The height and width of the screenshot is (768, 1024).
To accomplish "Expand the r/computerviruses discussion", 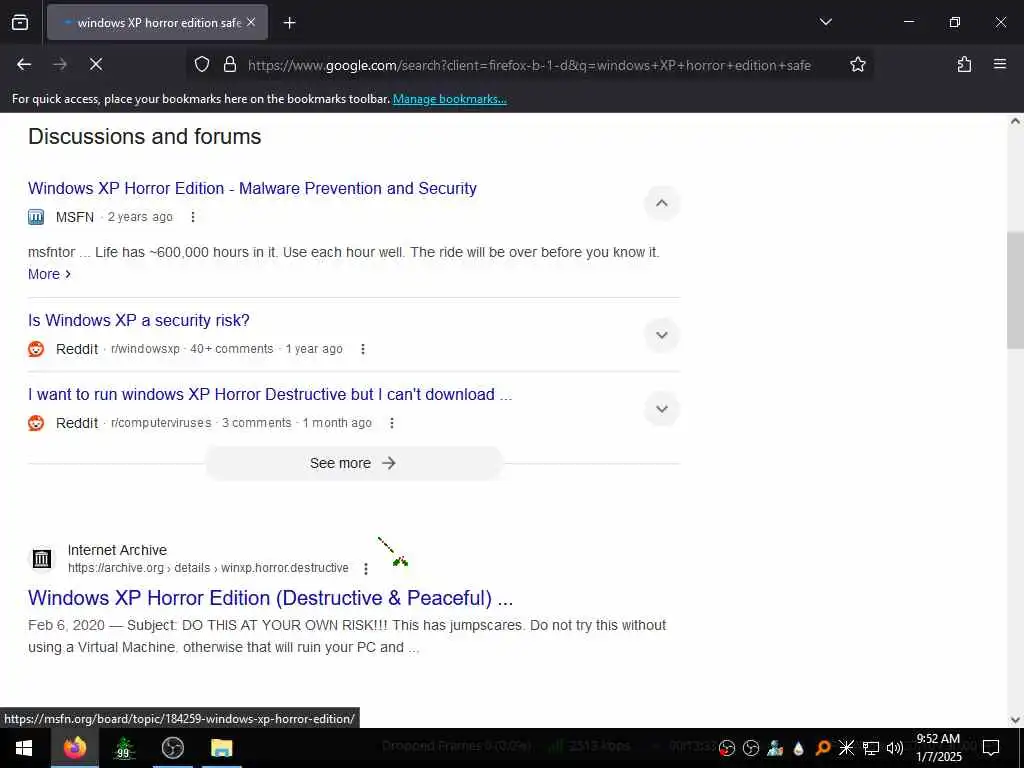I will (662, 409).
